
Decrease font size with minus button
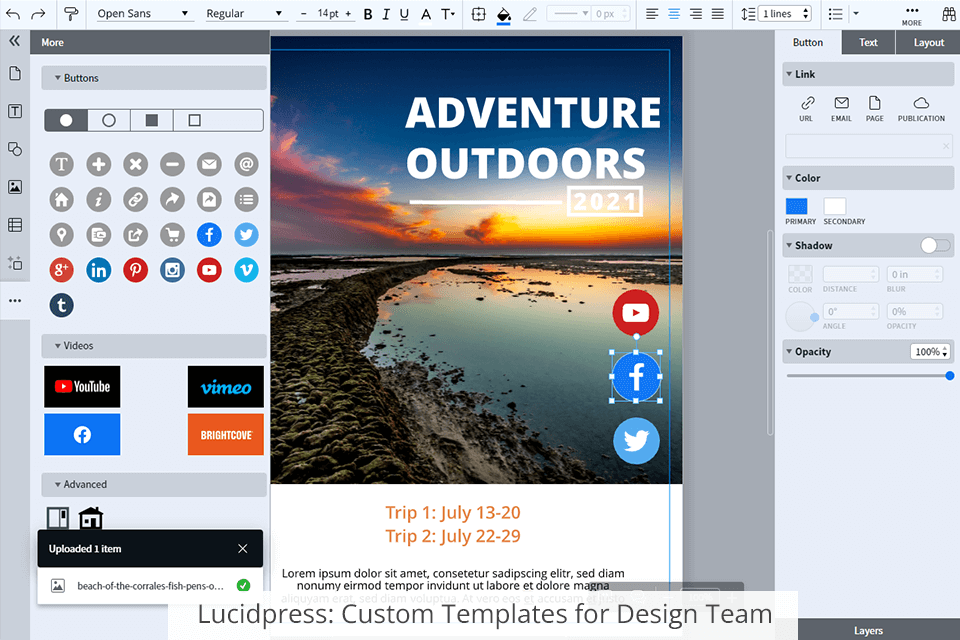304,13
